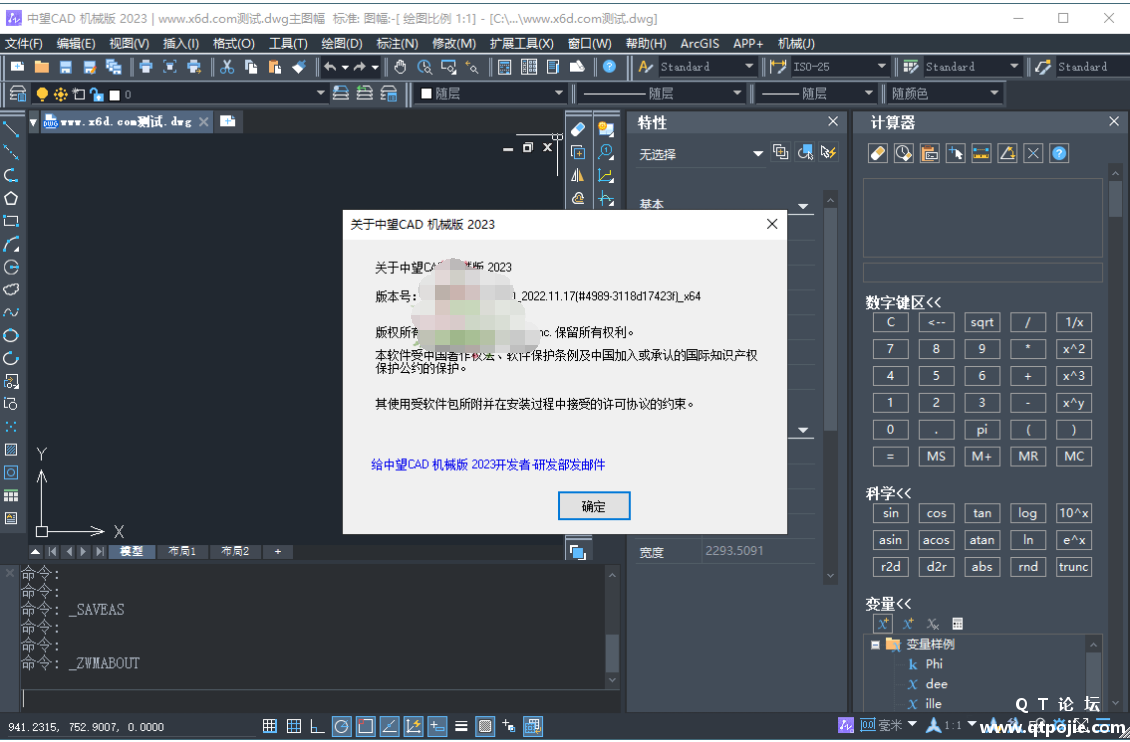Screen dimensions: 1130x742
Task: Click the new variable icon under 变量
Action: click(883, 624)
